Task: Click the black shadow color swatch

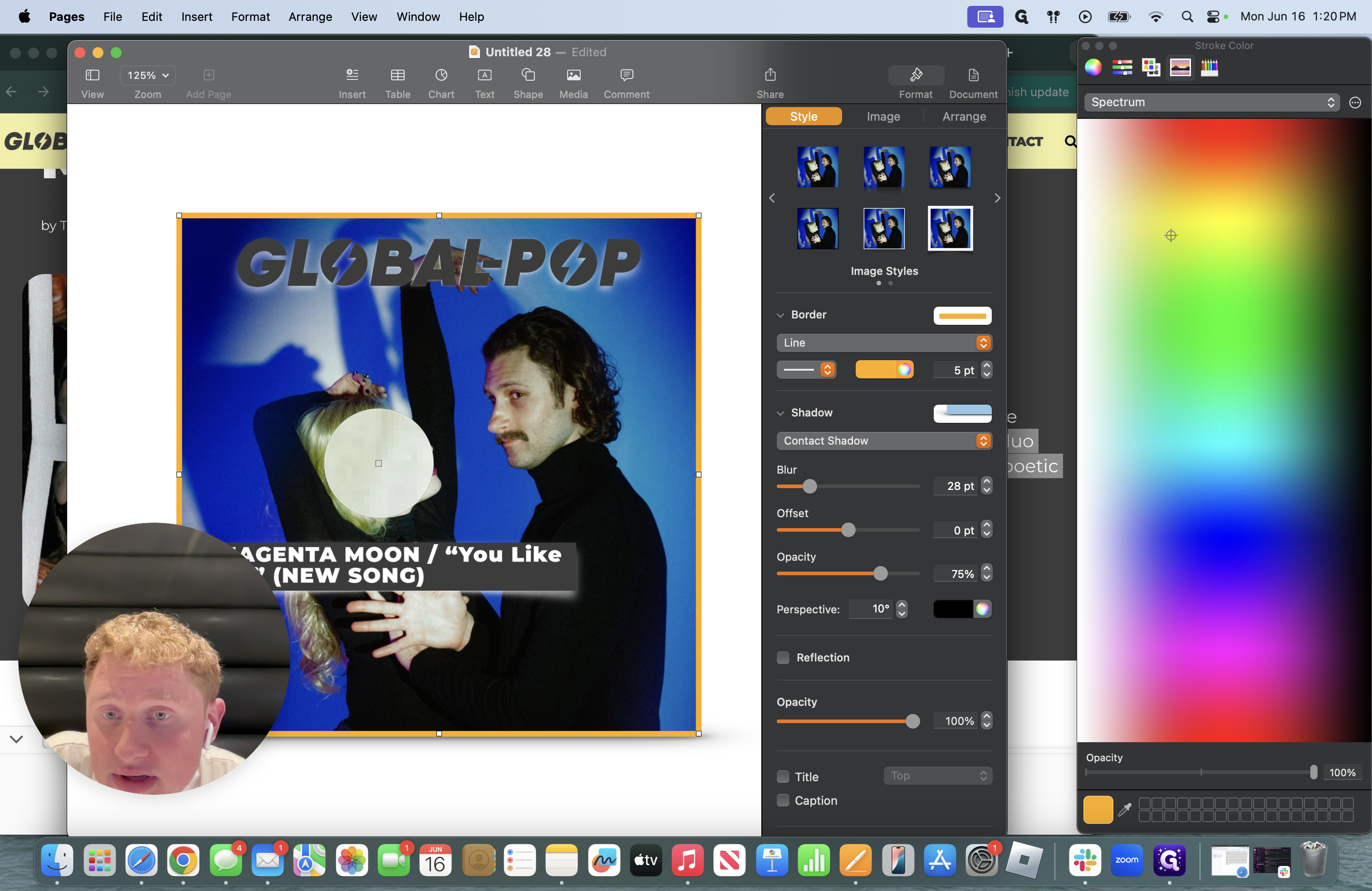Action: pyautogui.click(x=953, y=609)
